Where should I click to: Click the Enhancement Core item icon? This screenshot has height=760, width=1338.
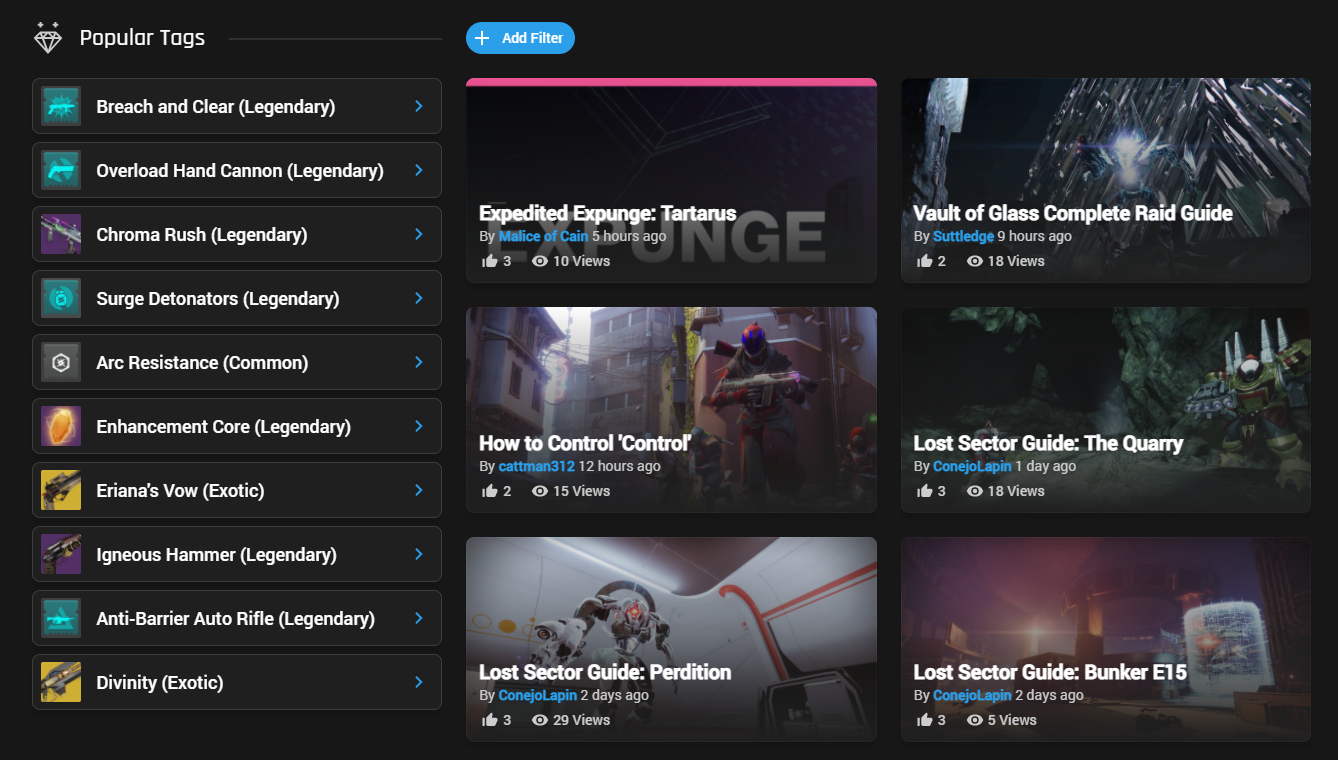pyautogui.click(x=61, y=426)
